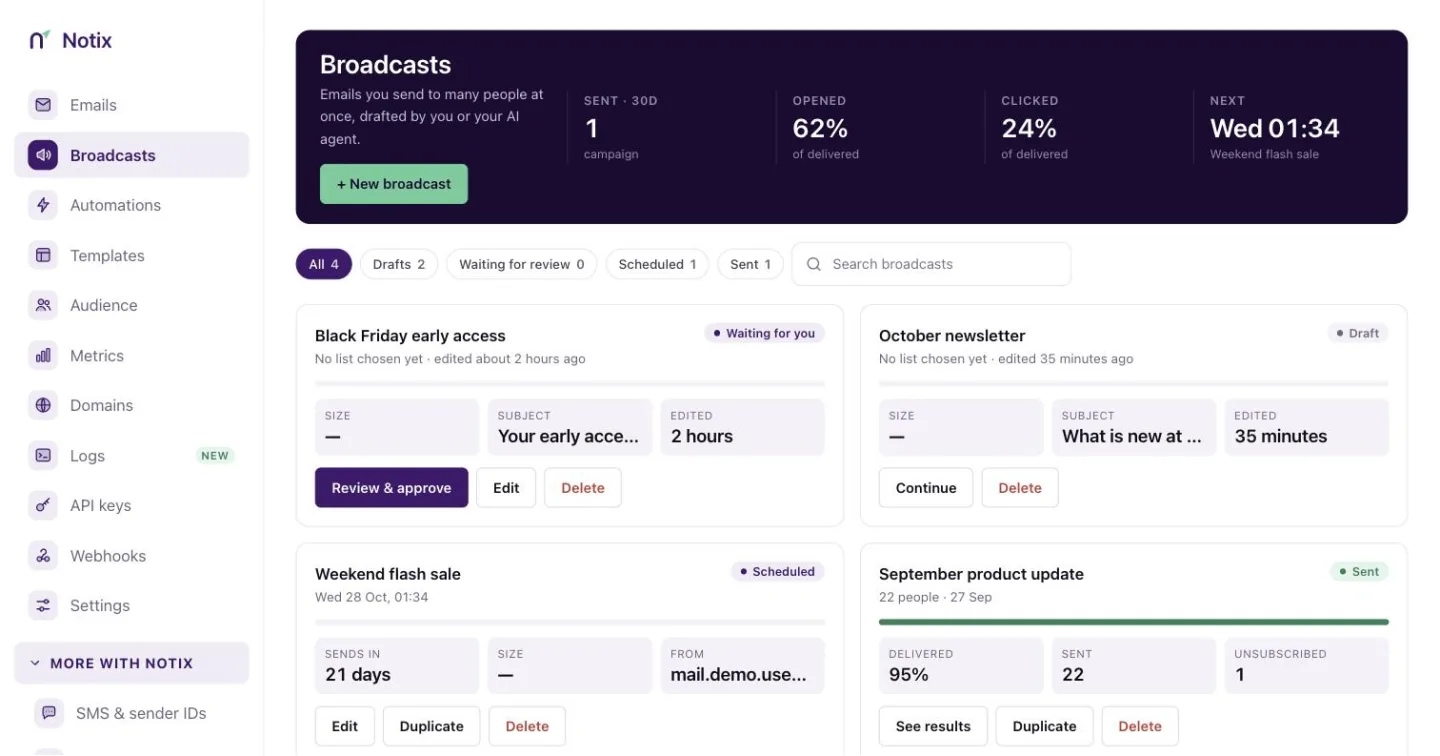Screen dimensions: 1440x756
Task: Click the magnifier icon in the search box
Action: 814,264
